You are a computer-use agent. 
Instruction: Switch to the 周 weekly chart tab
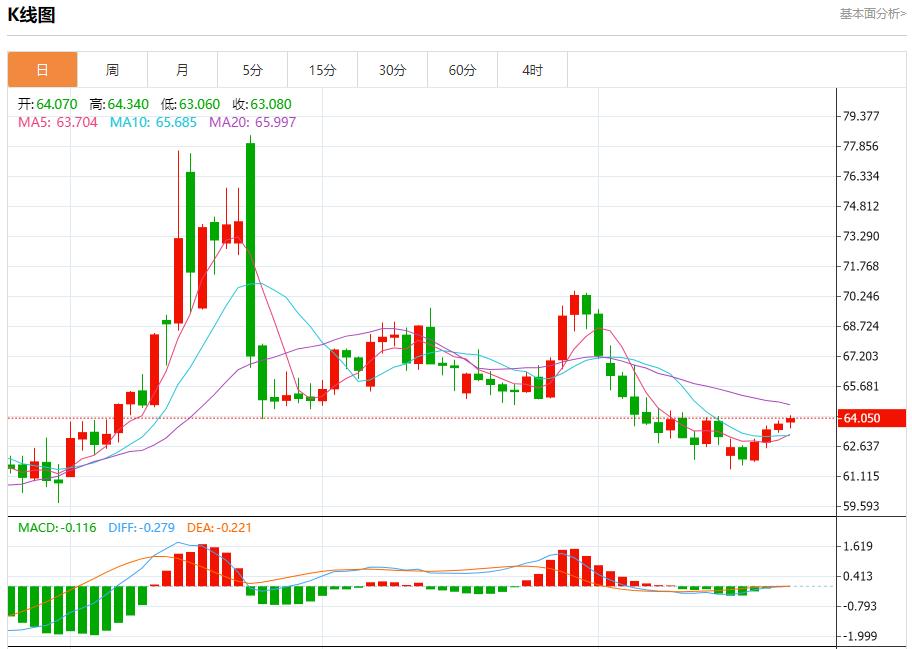tap(113, 69)
